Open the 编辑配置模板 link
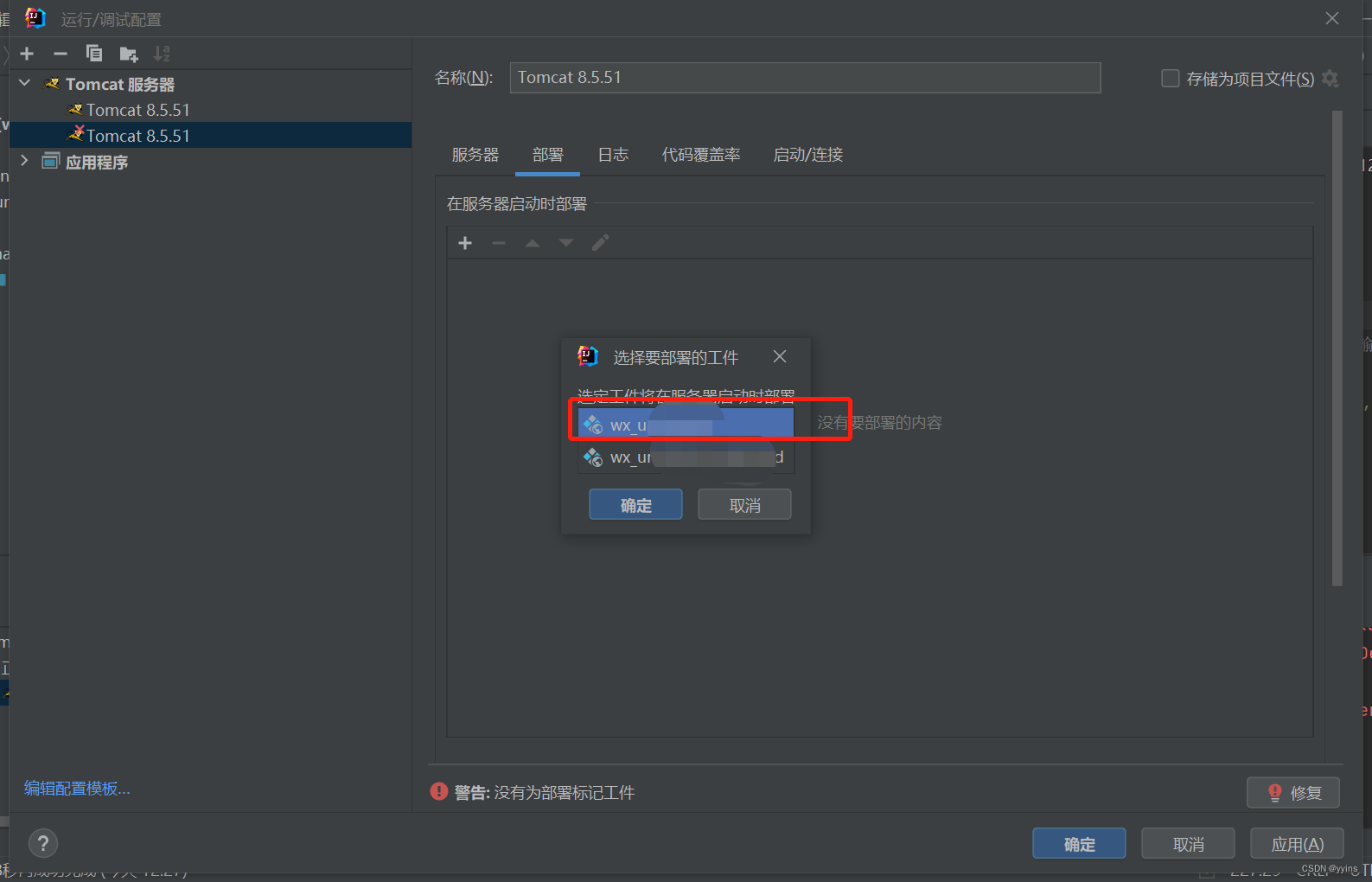 (x=77, y=789)
